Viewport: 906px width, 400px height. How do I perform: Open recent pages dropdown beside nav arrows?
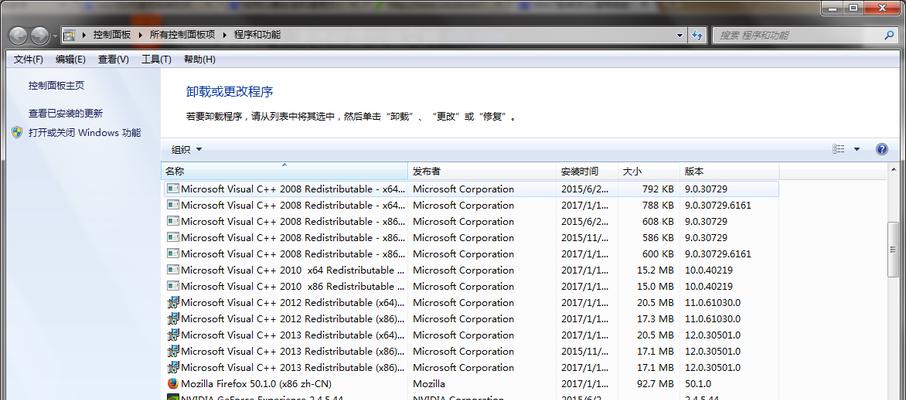[55, 36]
